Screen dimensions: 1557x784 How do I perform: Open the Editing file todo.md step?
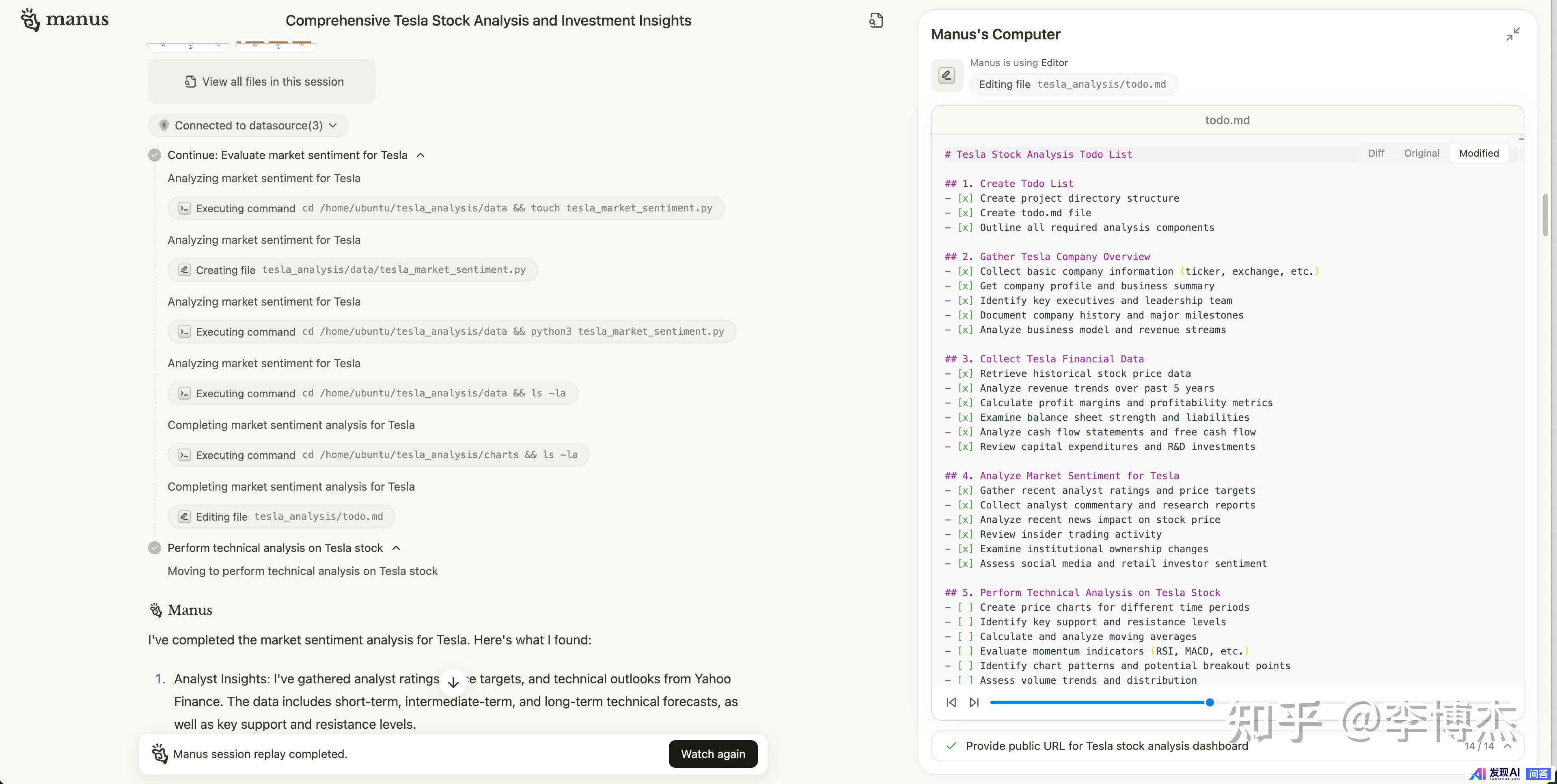(x=281, y=517)
